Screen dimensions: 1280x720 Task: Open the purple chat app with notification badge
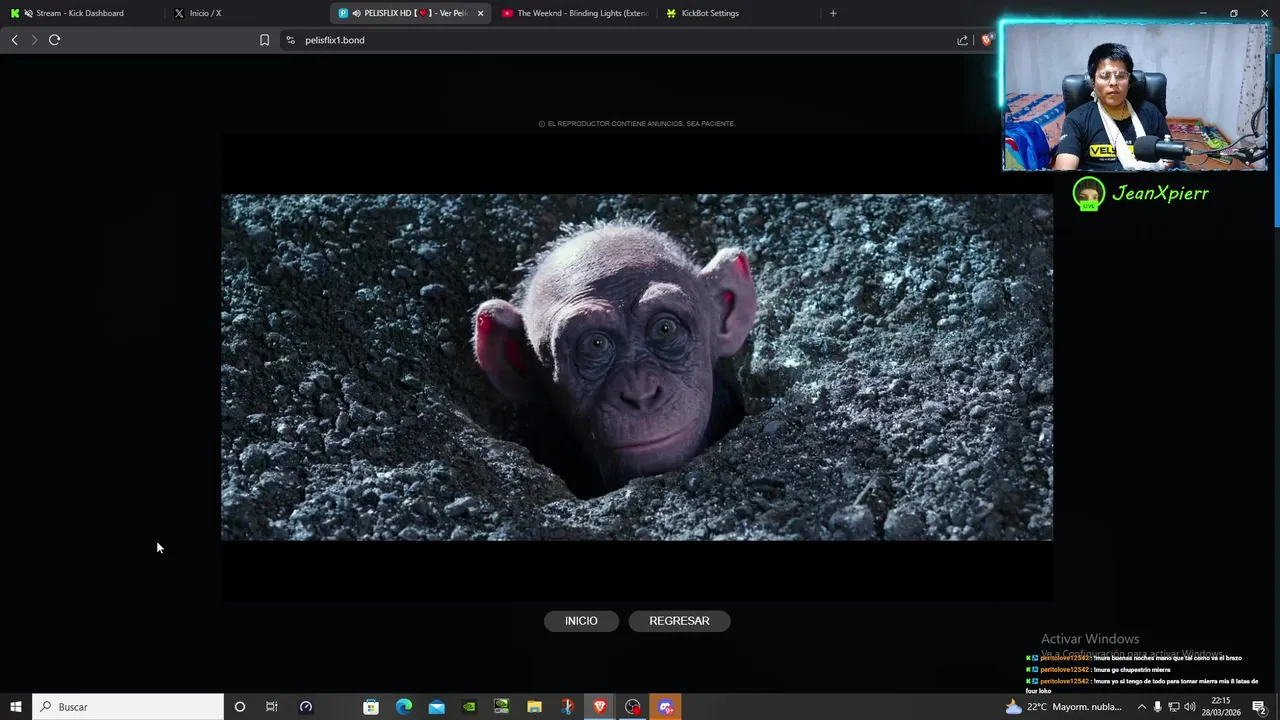point(666,707)
